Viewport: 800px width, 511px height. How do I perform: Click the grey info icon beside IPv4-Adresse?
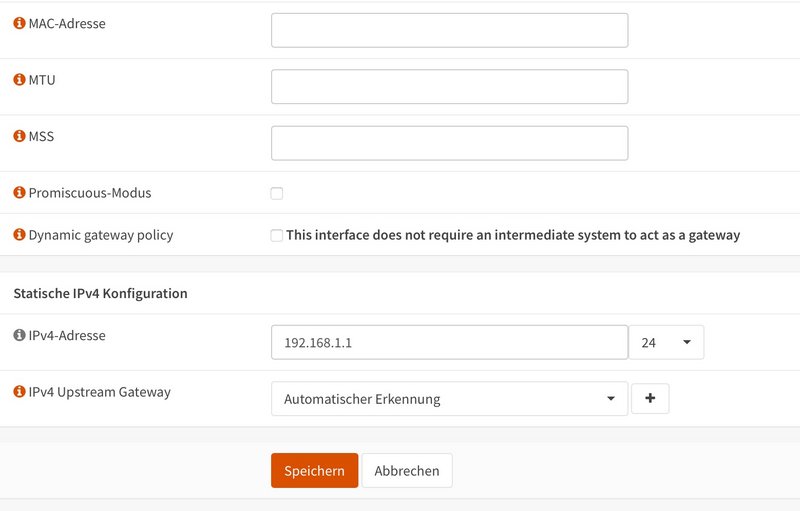19,335
